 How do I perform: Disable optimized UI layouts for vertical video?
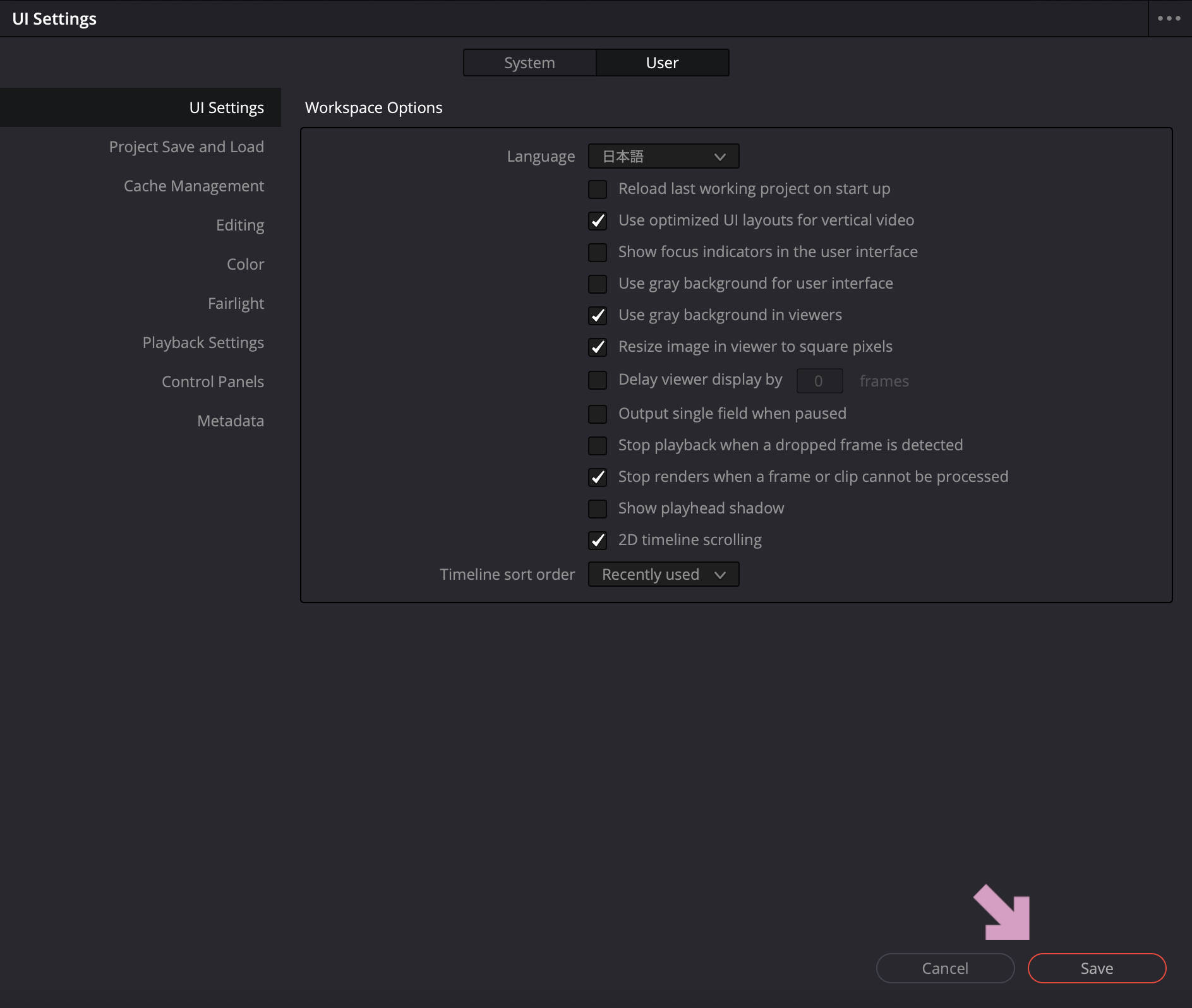598,220
